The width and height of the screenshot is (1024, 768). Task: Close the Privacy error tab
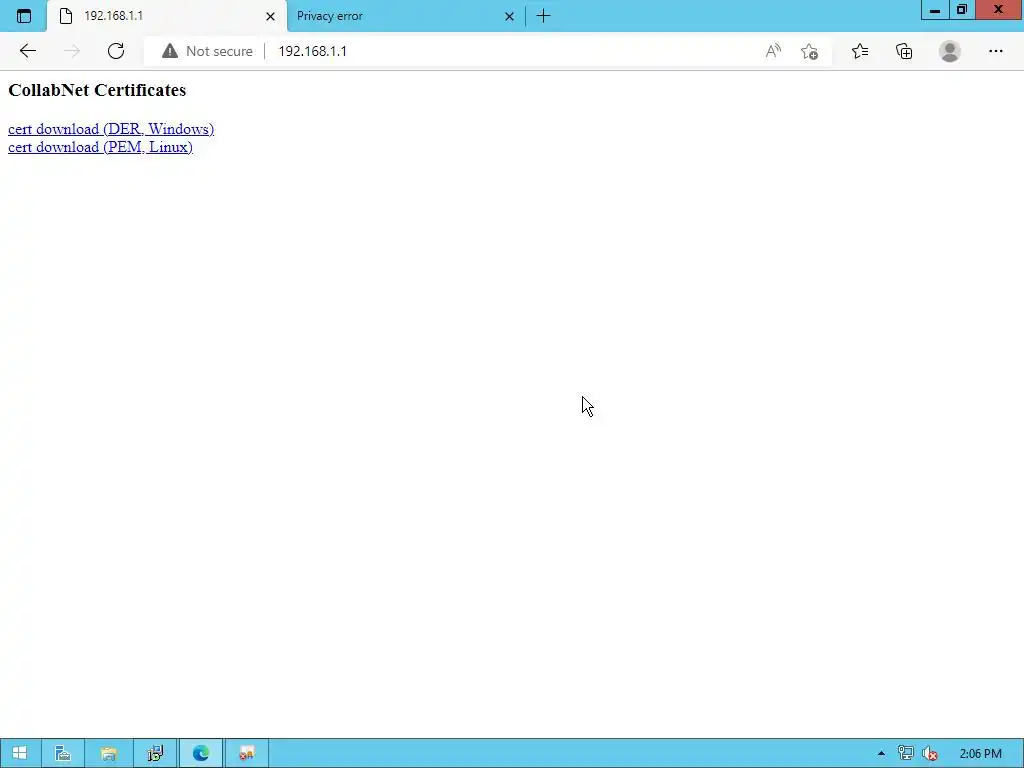(509, 16)
